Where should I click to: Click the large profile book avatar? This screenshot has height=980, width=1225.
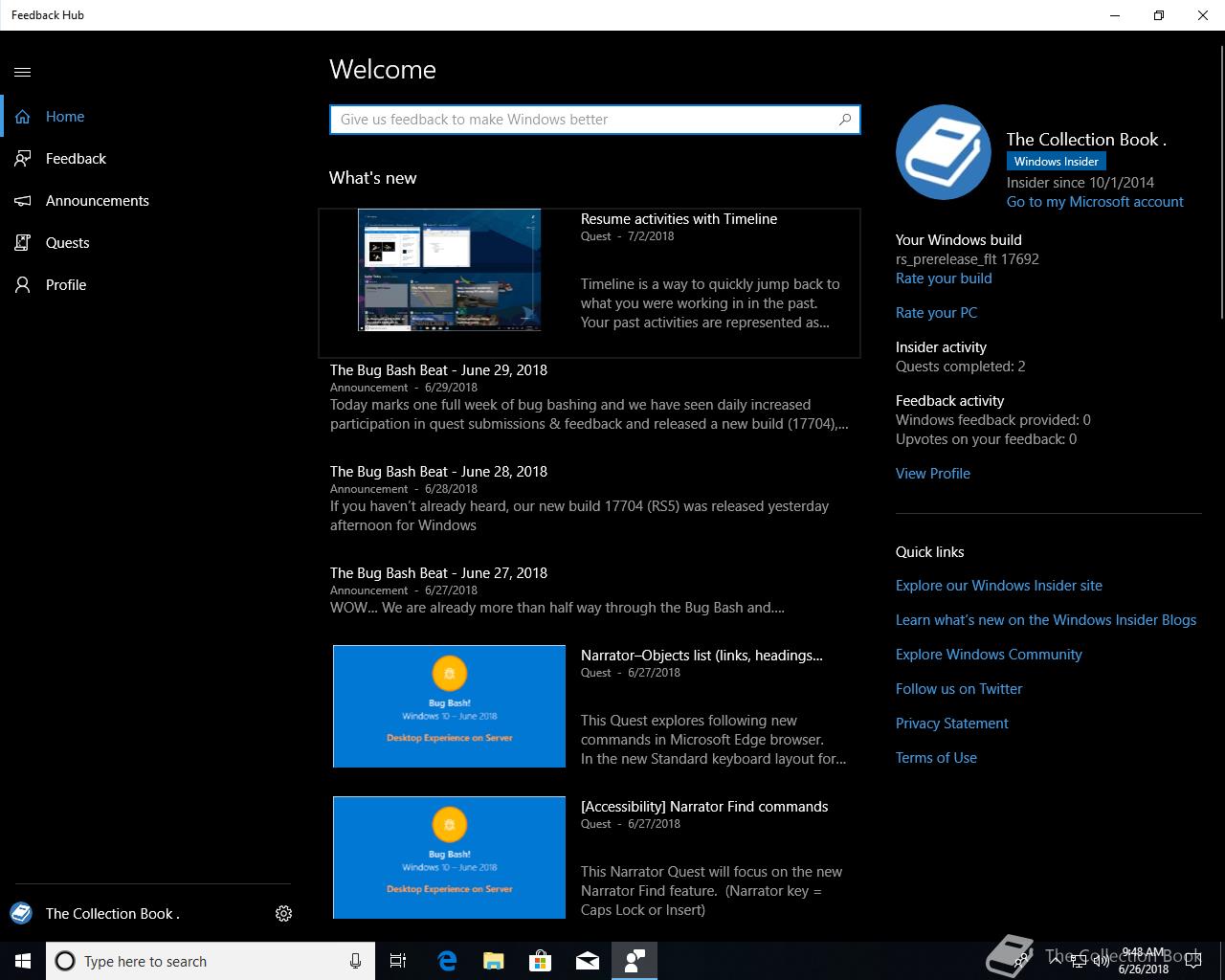pyautogui.click(x=944, y=152)
